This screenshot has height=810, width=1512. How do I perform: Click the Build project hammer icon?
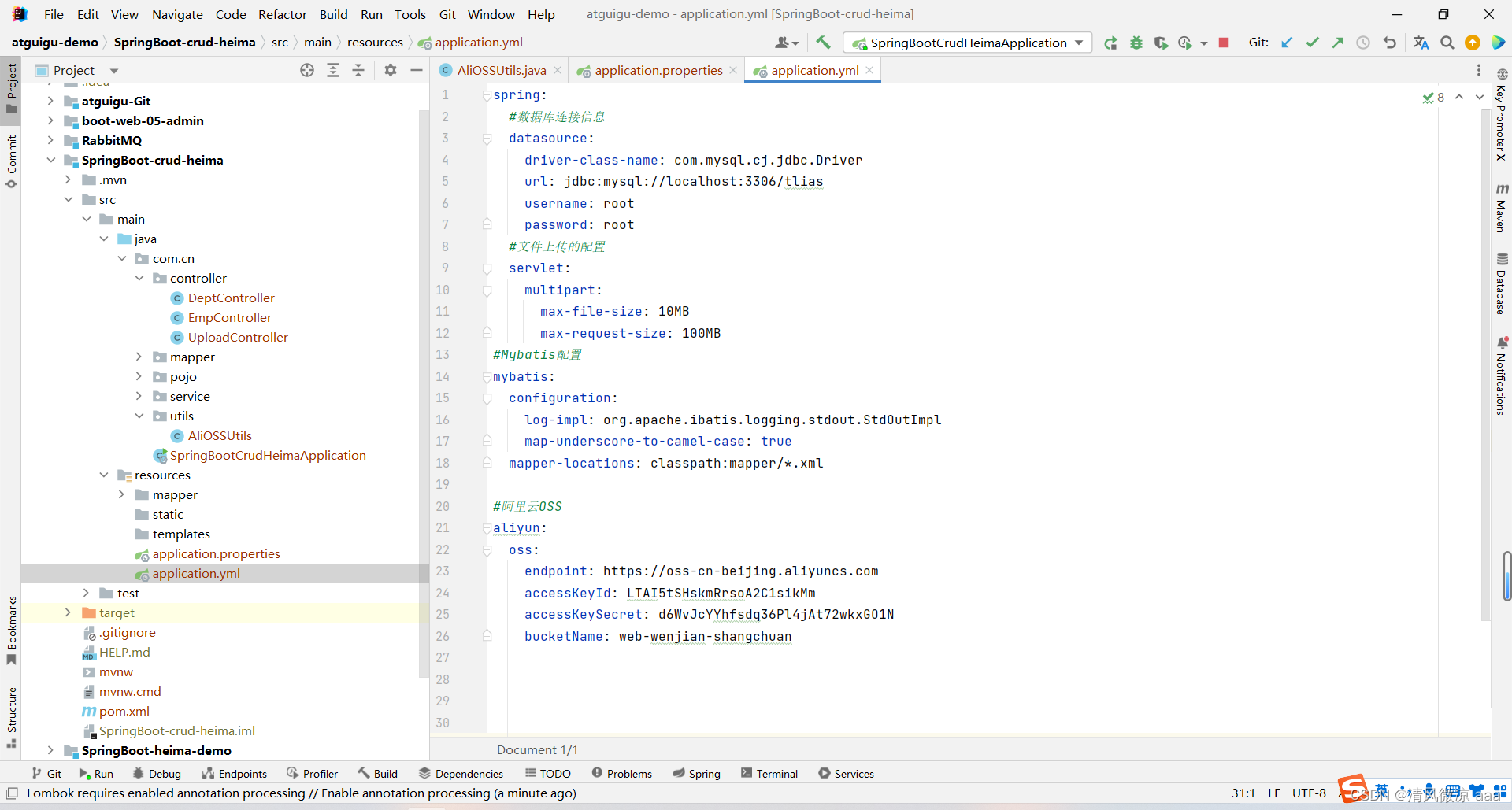click(823, 43)
